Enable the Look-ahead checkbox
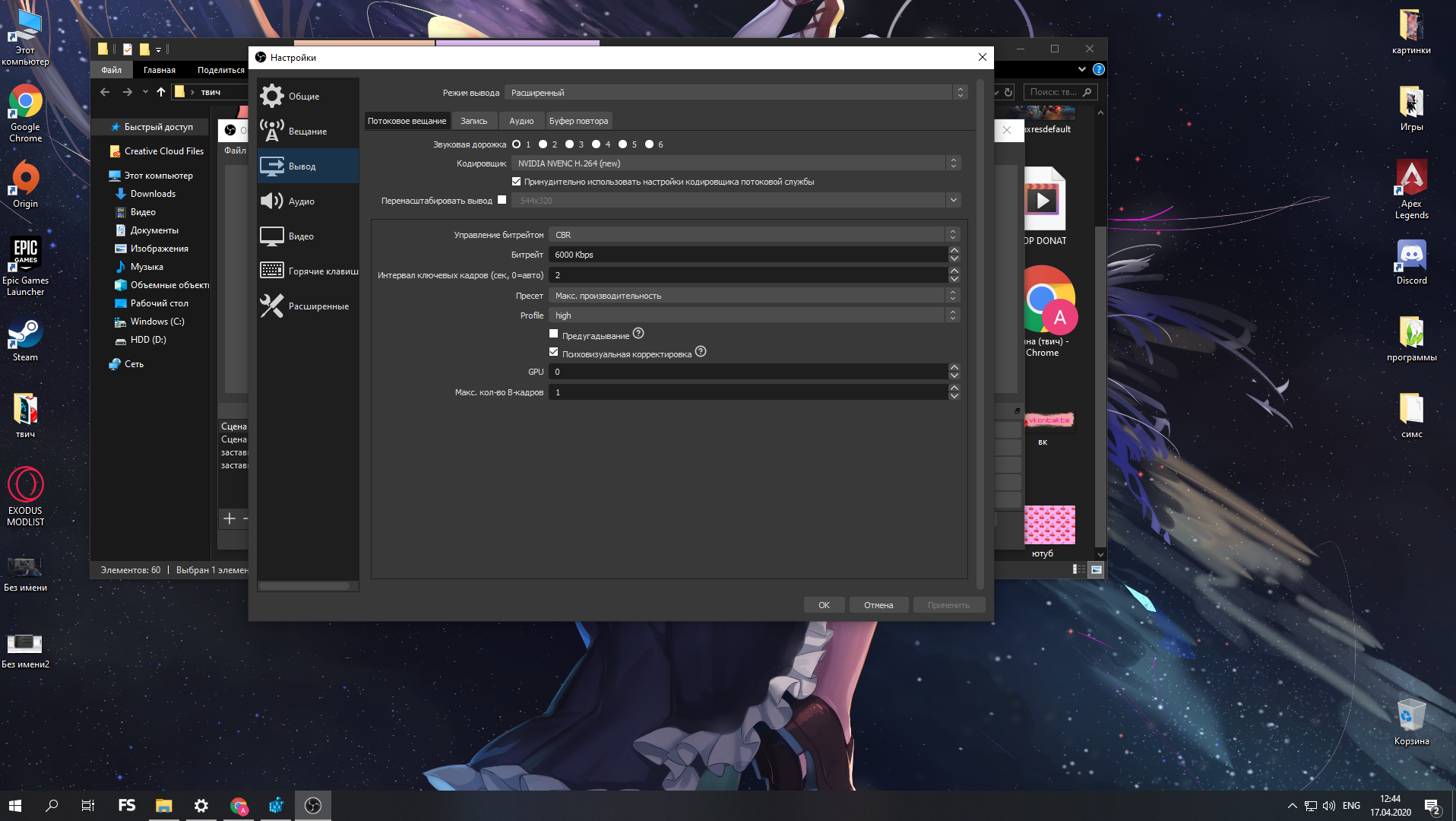The image size is (1456, 821). click(553, 334)
